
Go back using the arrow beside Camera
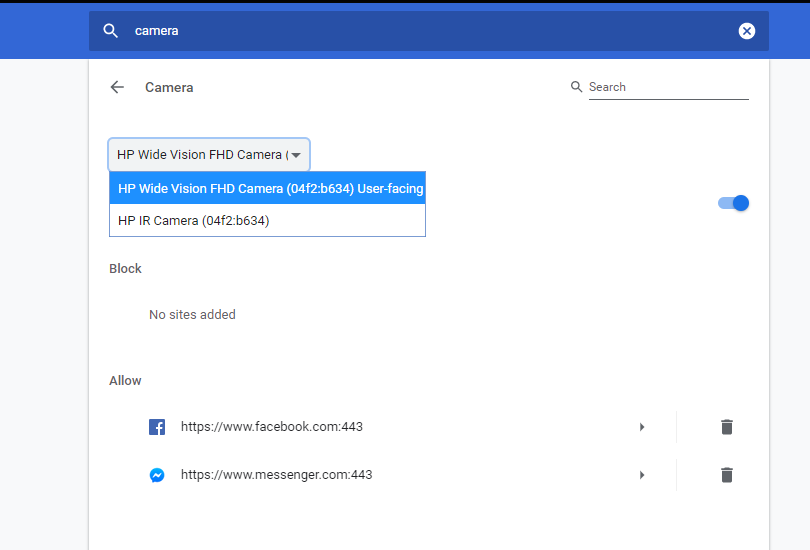pos(117,87)
